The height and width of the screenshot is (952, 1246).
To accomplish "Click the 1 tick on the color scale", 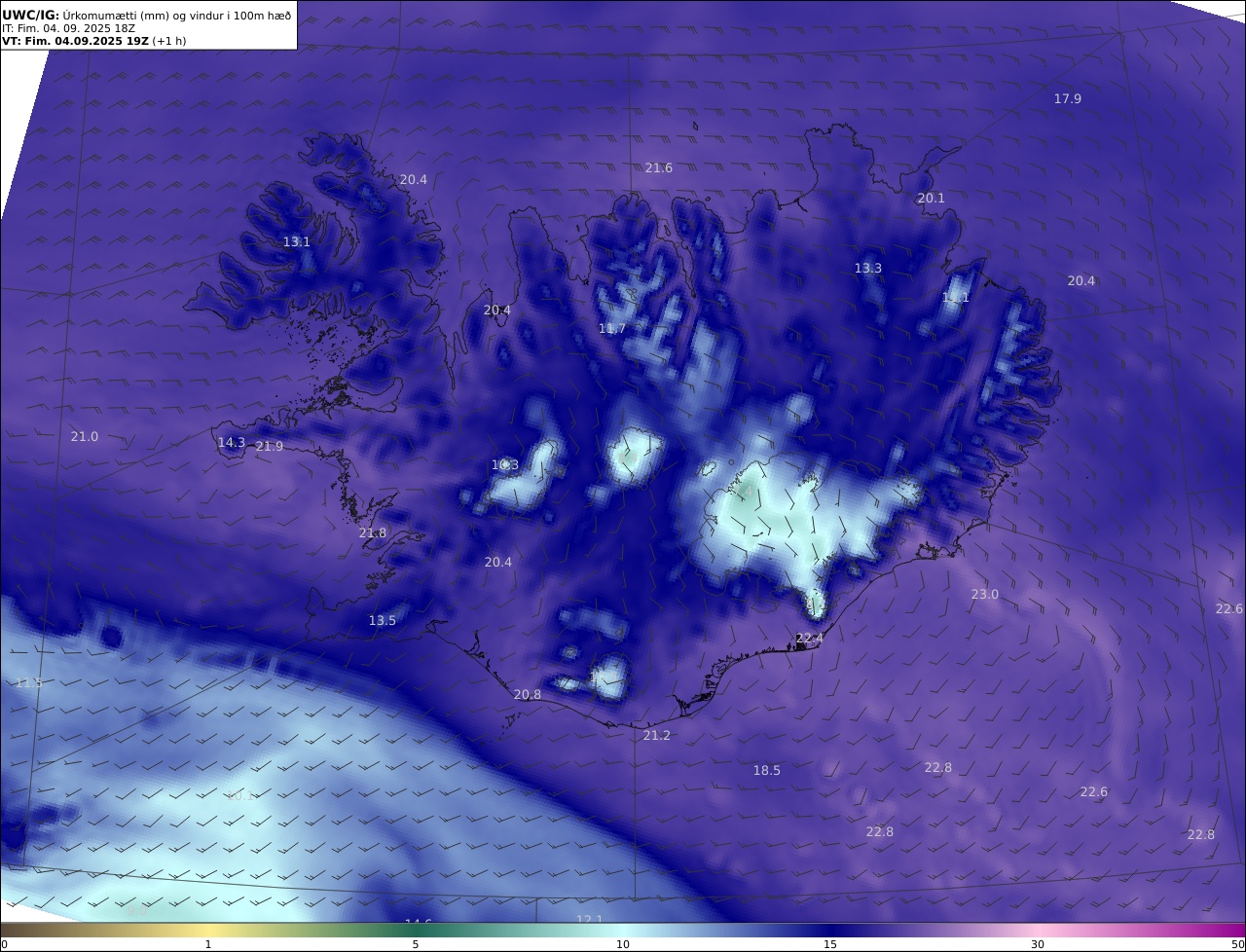I will point(208,944).
